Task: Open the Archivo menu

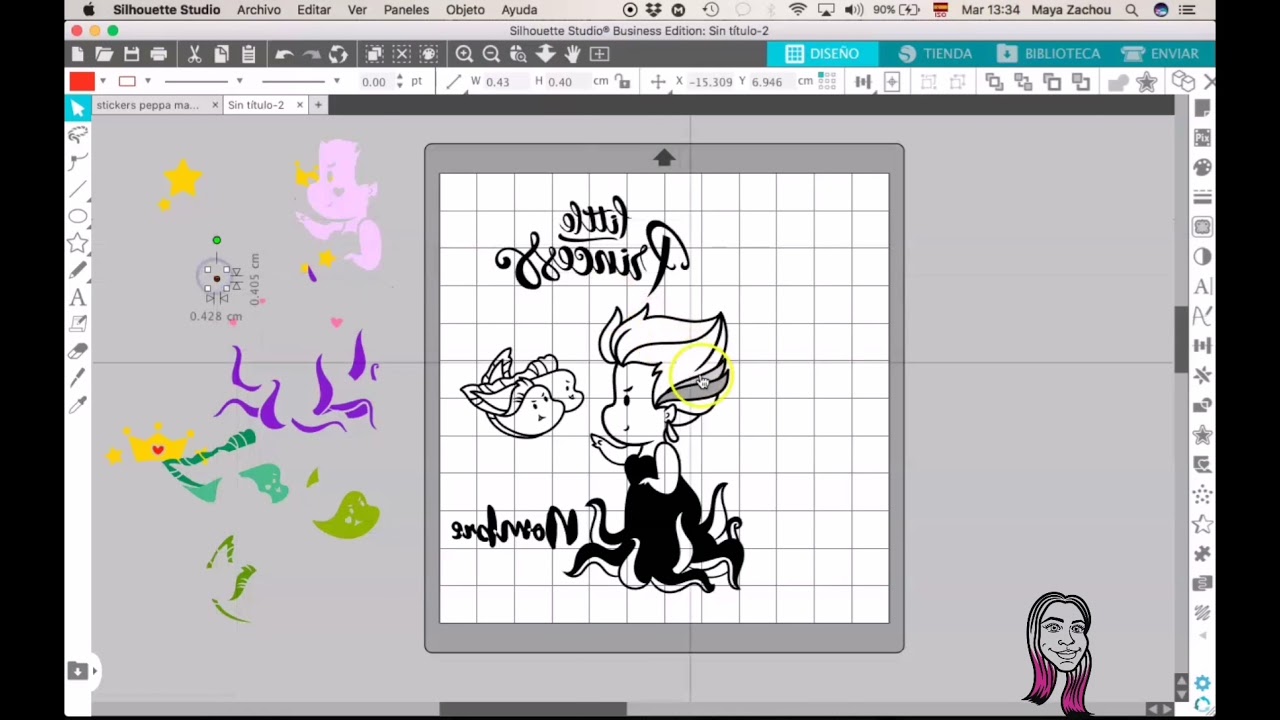Action: coord(259,10)
